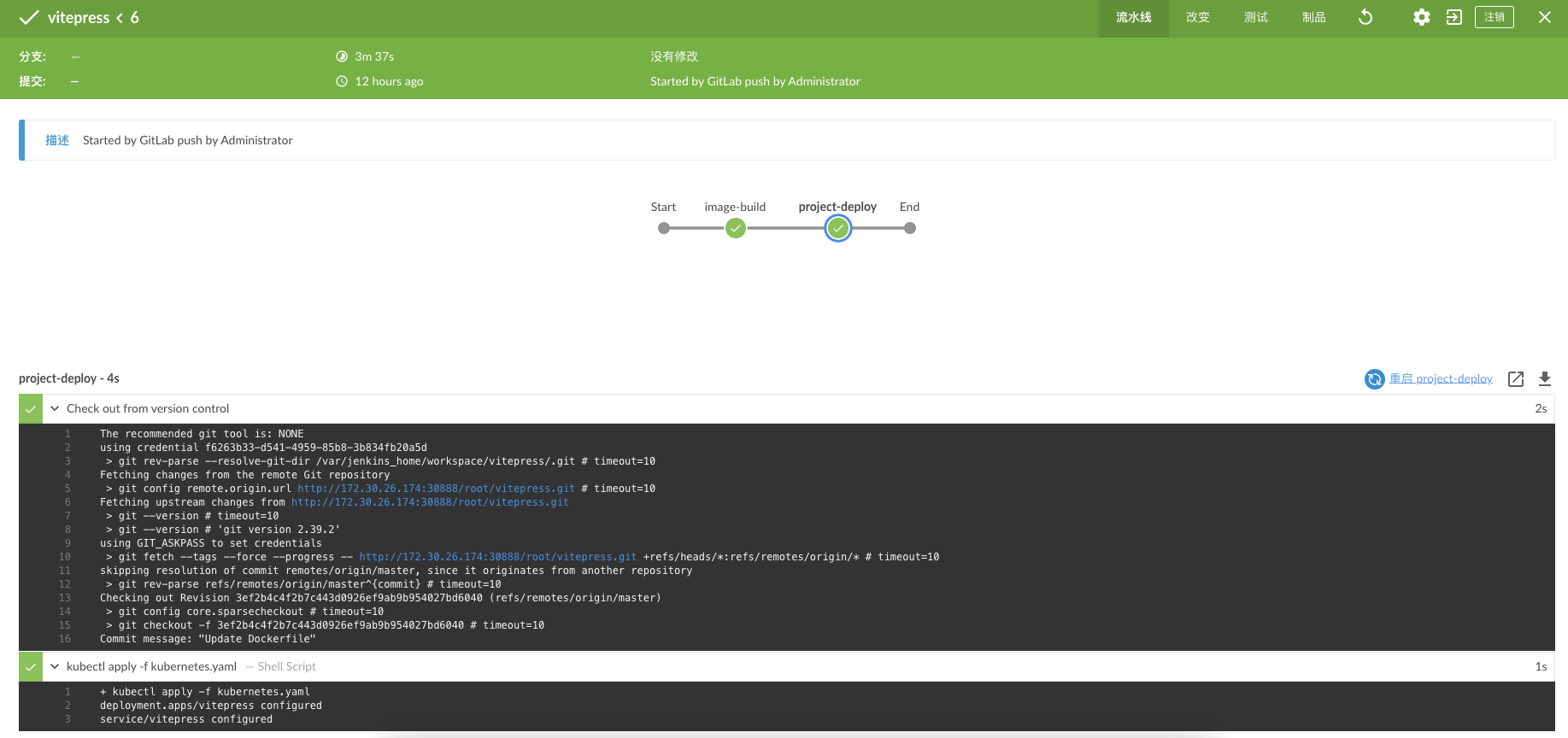Click the go to classic view icon

tap(1454, 17)
